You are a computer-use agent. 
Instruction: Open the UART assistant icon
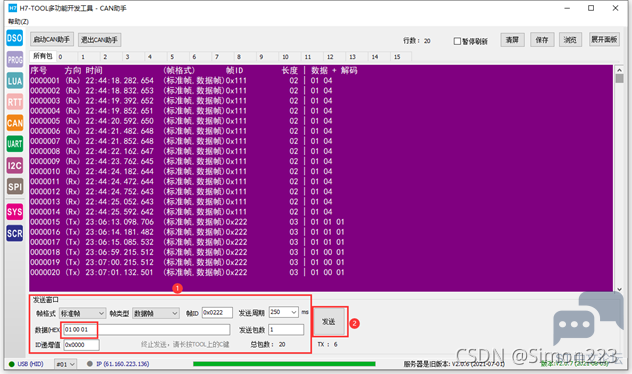pos(15,144)
